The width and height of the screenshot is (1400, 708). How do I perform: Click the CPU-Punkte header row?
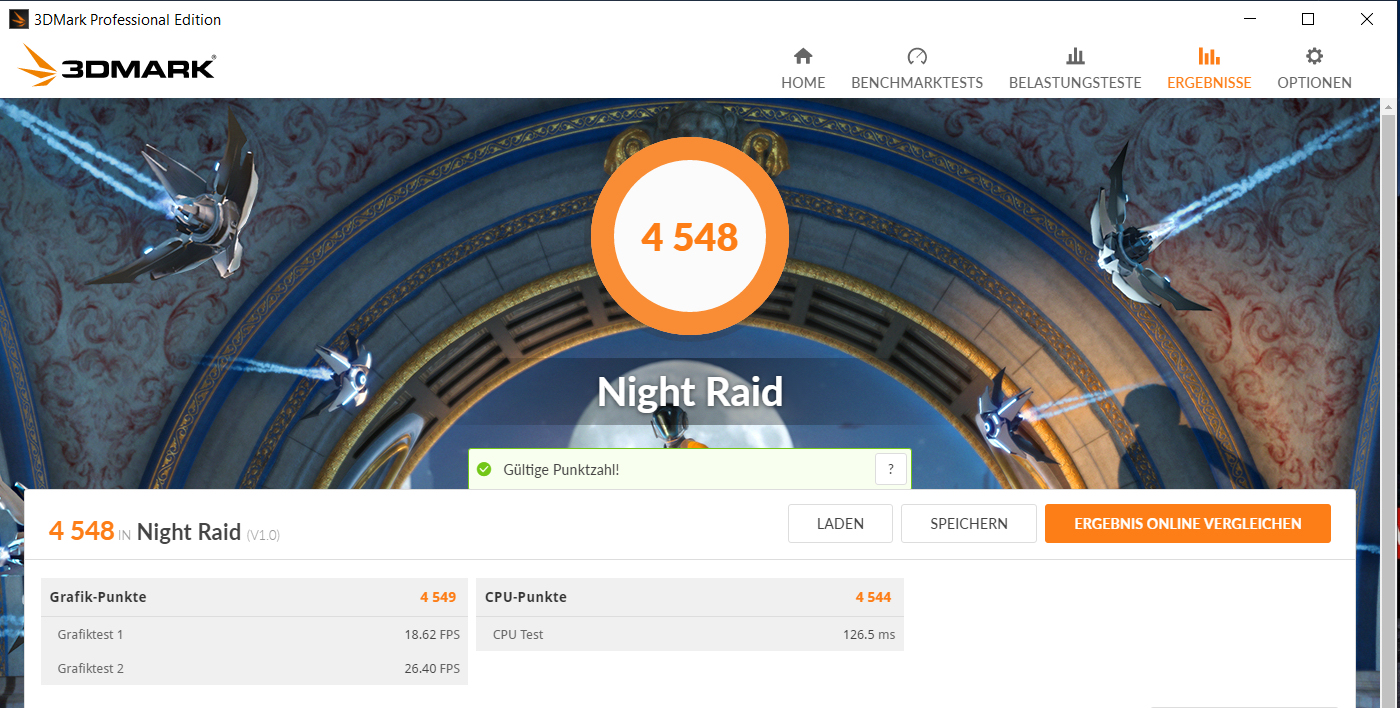(690, 597)
